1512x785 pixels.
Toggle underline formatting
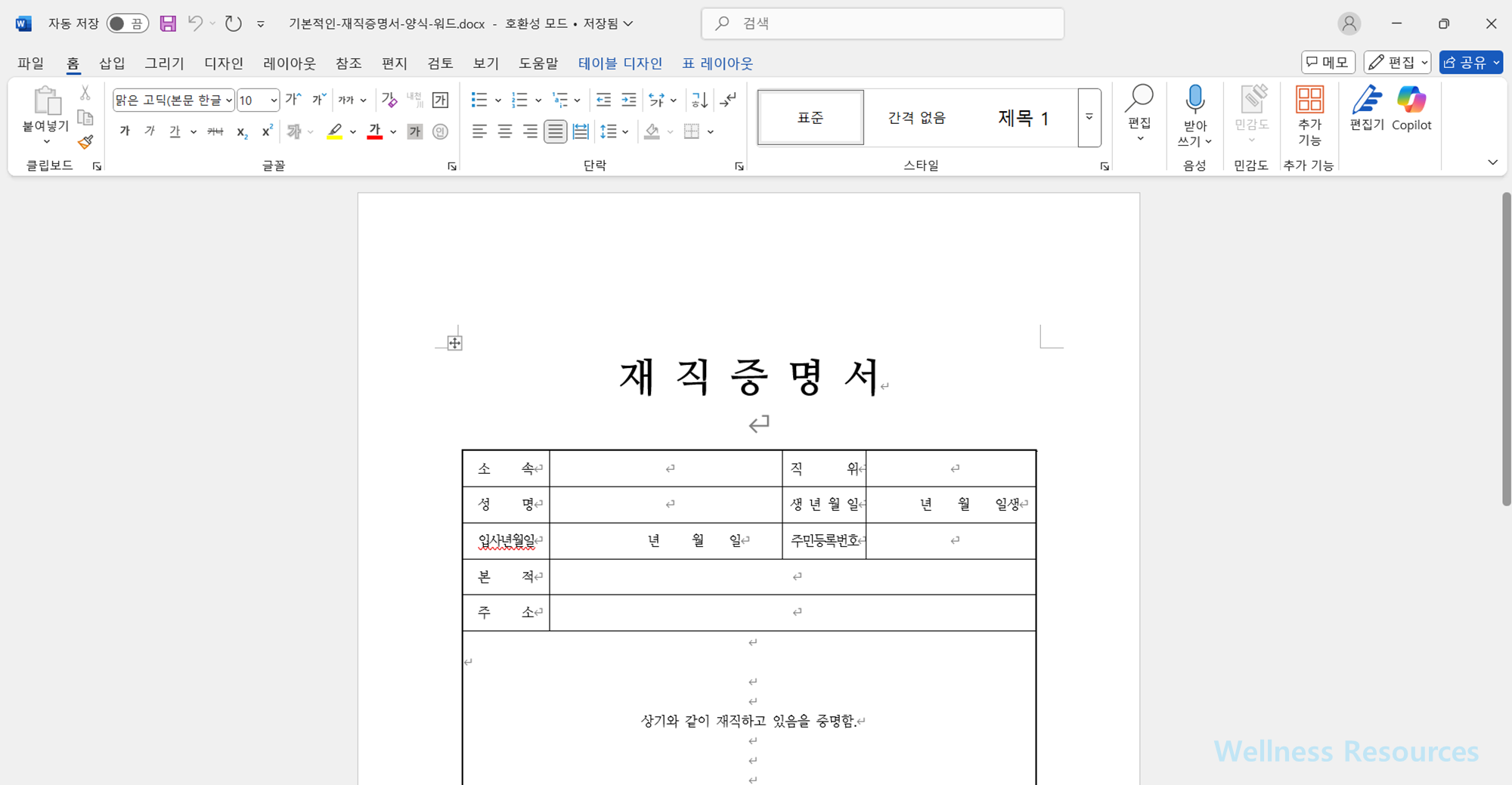pyautogui.click(x=175, y=131)
